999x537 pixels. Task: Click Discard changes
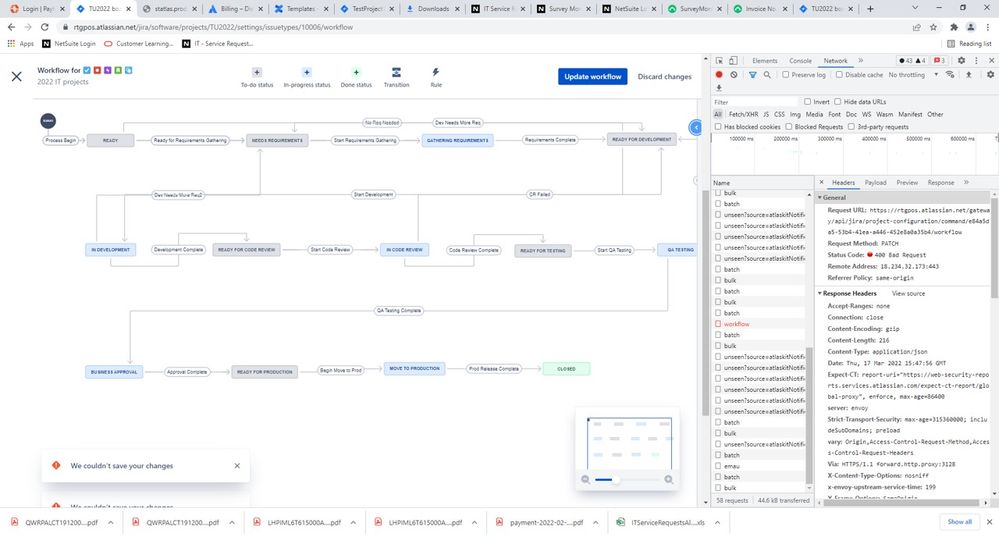664,76
